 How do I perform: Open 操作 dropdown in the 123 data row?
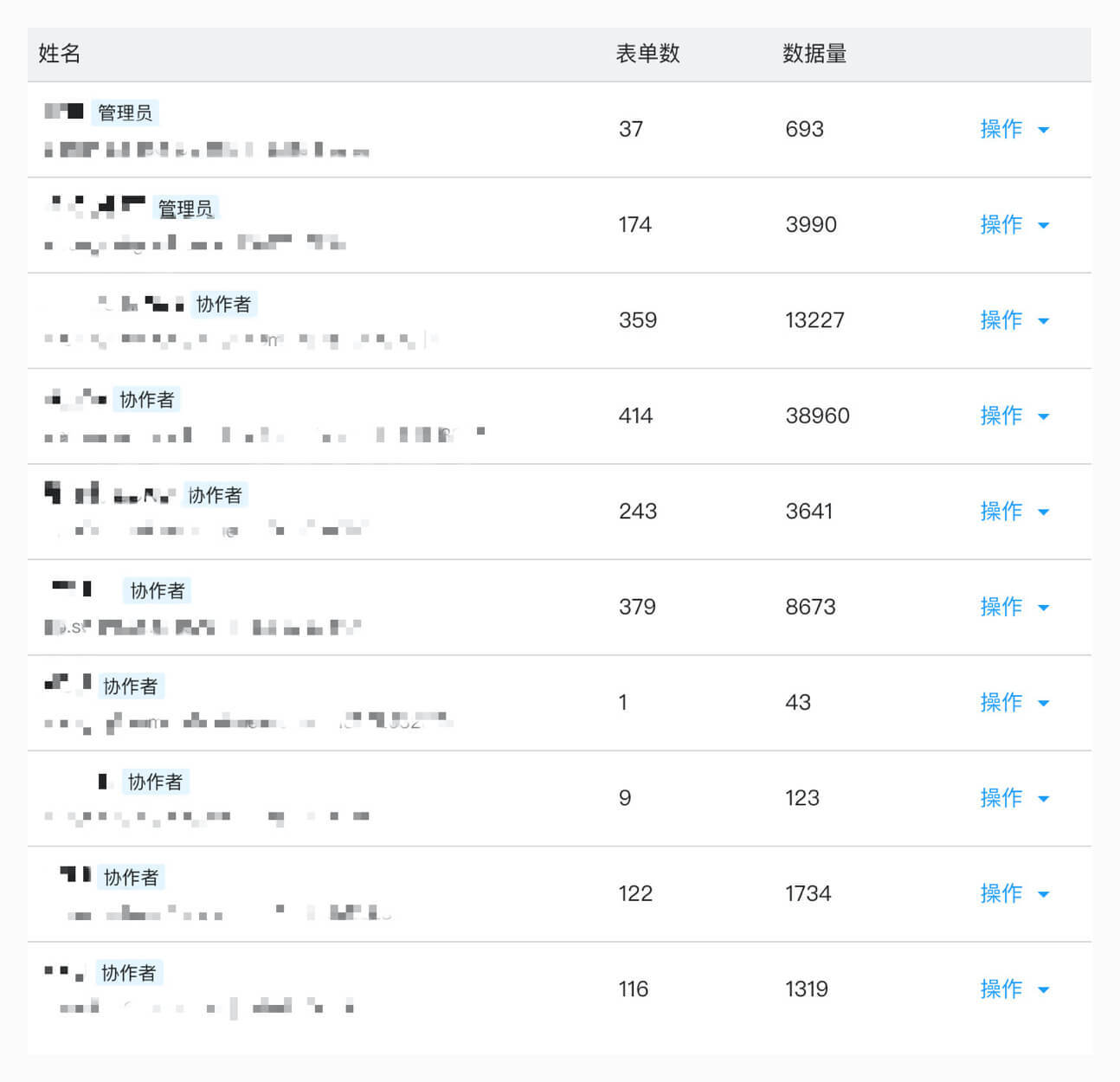(x=1014, y=798)
